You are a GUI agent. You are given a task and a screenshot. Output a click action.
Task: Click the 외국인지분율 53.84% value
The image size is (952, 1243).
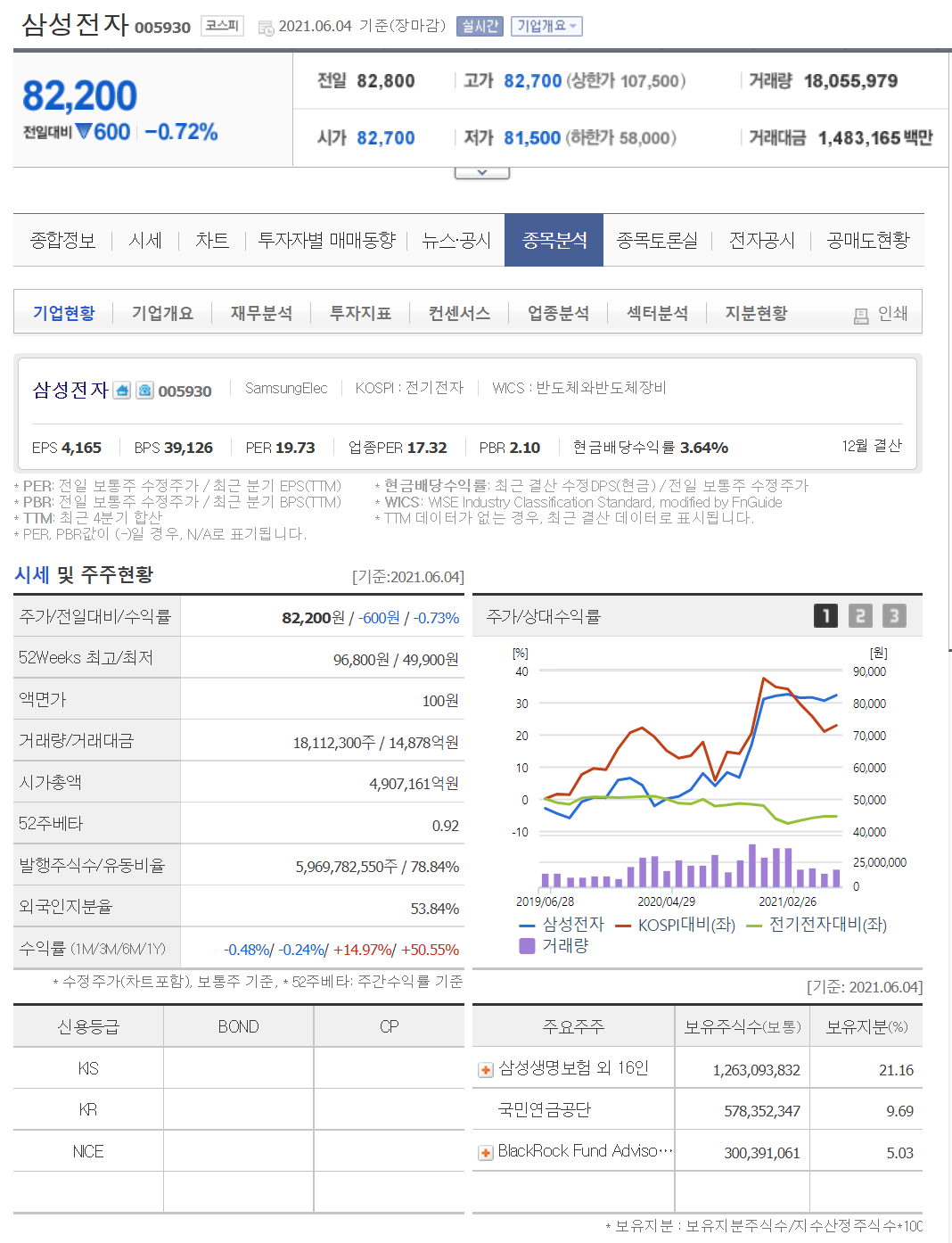(x=435, y=909)
